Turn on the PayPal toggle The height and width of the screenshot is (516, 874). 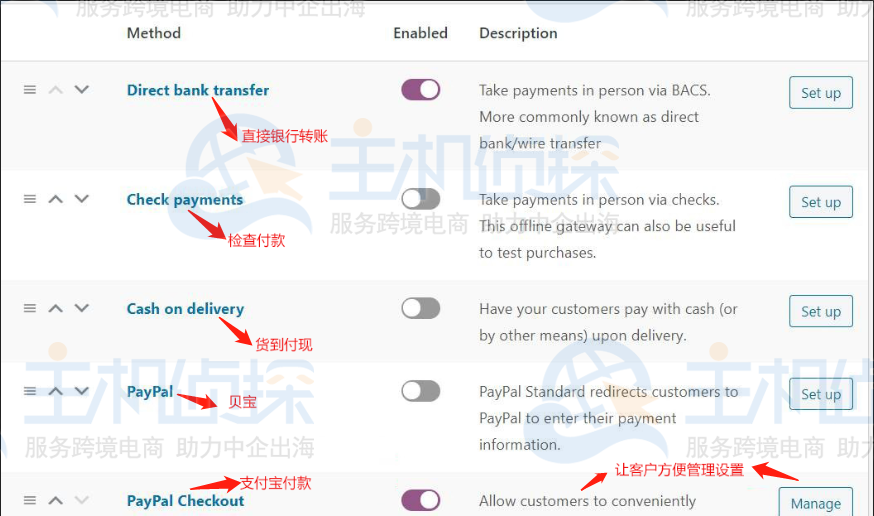[421, 391]
